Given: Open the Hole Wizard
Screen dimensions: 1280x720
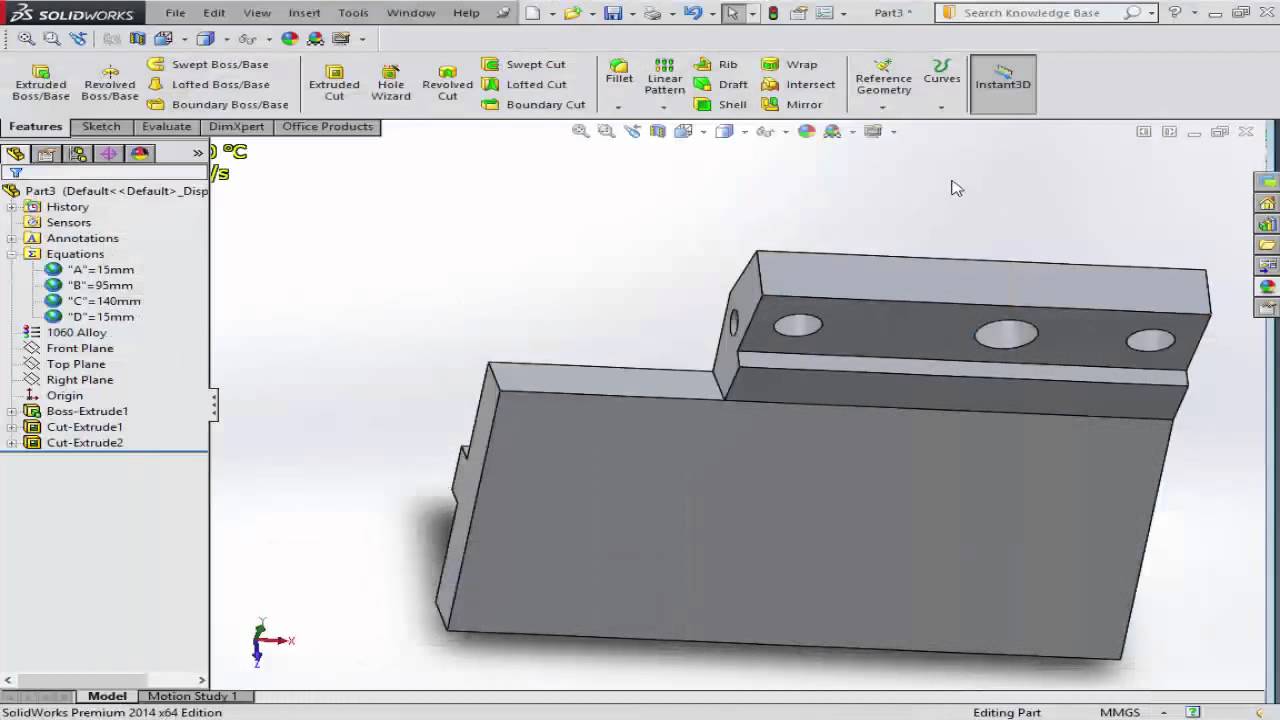Looking at the screenshot, I should click(391, 82).
